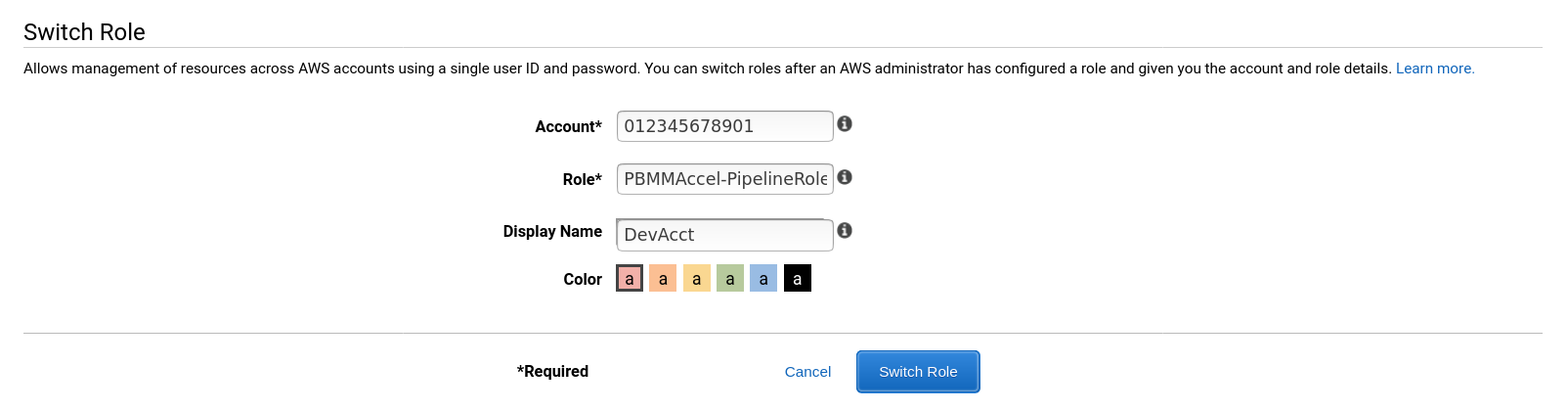Select the red color swatch

(630, 279)
